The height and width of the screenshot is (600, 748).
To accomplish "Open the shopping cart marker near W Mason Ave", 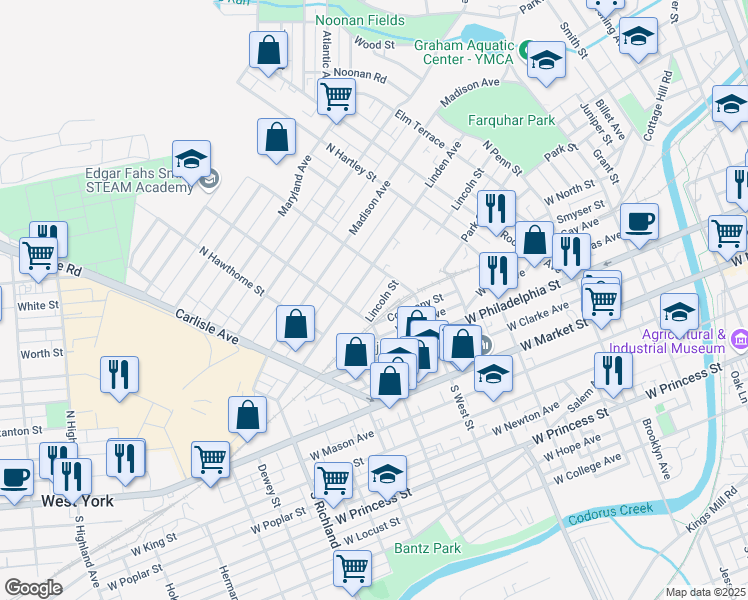I will pos(333,480).
